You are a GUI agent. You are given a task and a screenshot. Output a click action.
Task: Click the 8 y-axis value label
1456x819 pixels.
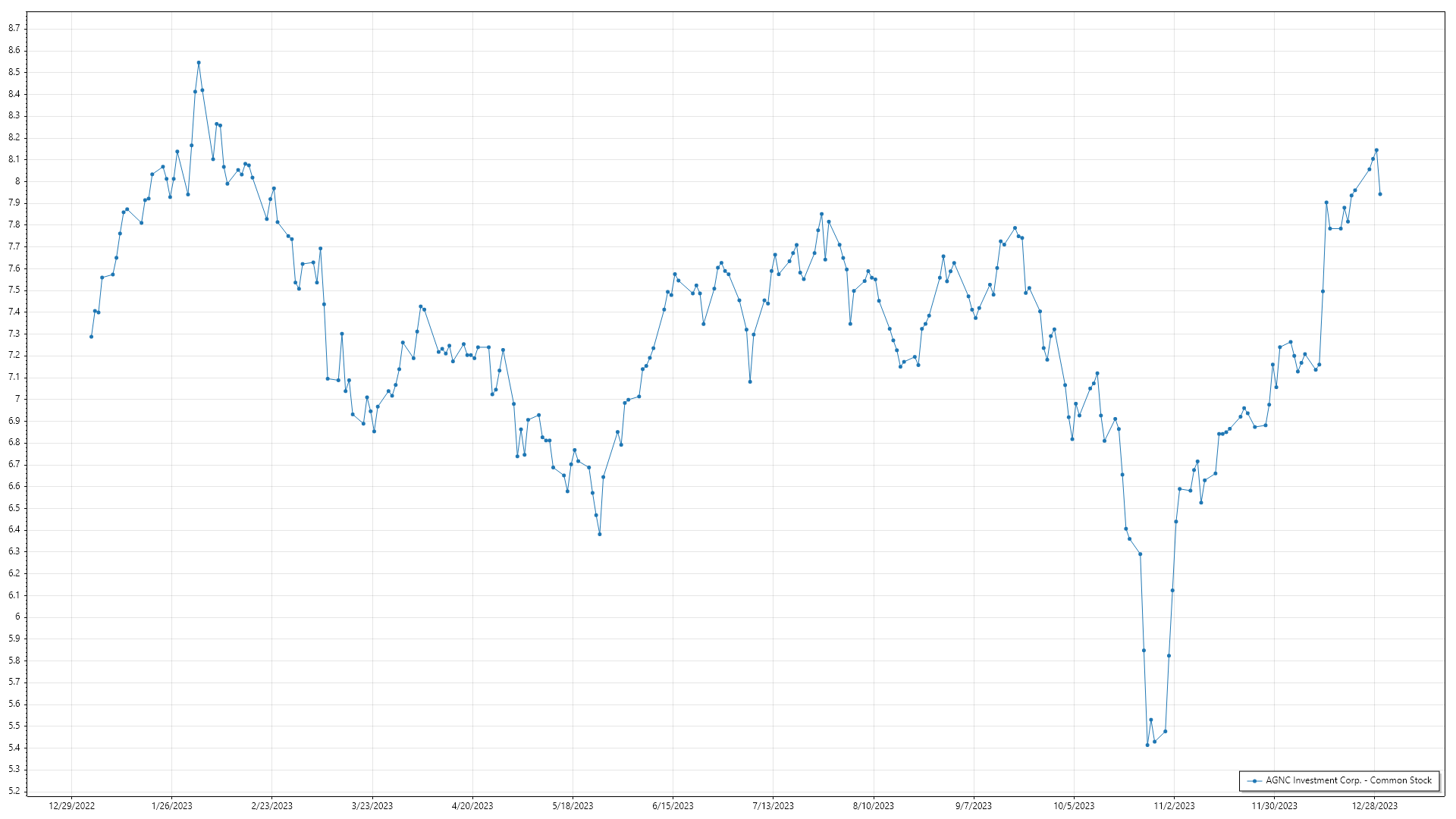[x=17, y=181]
